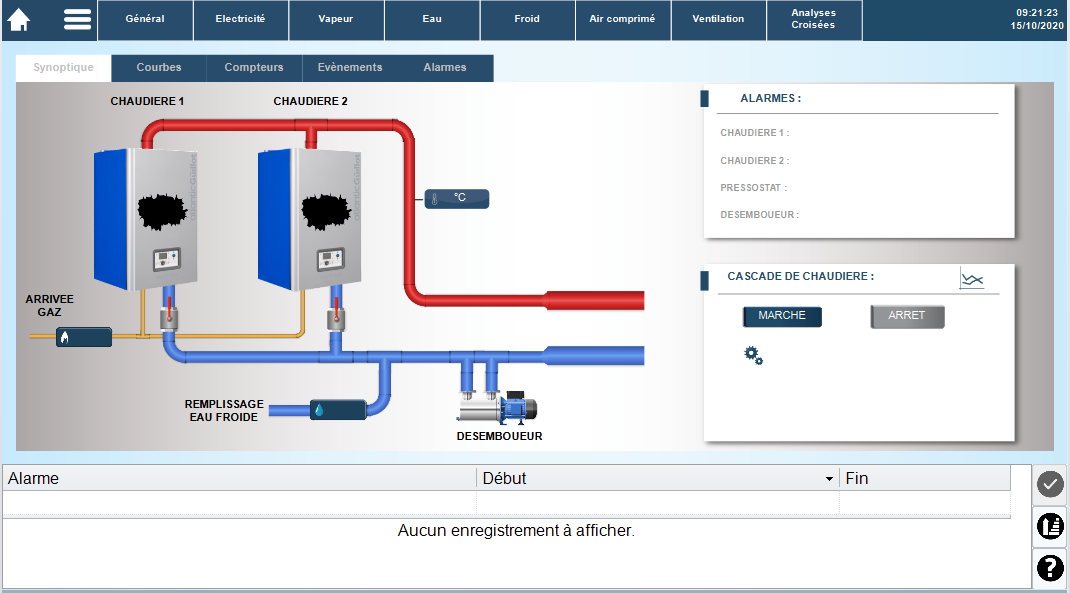Open Analyses Croisées in top bar
The width and height of the screenshot is (1070, 593).
point(813,19)
